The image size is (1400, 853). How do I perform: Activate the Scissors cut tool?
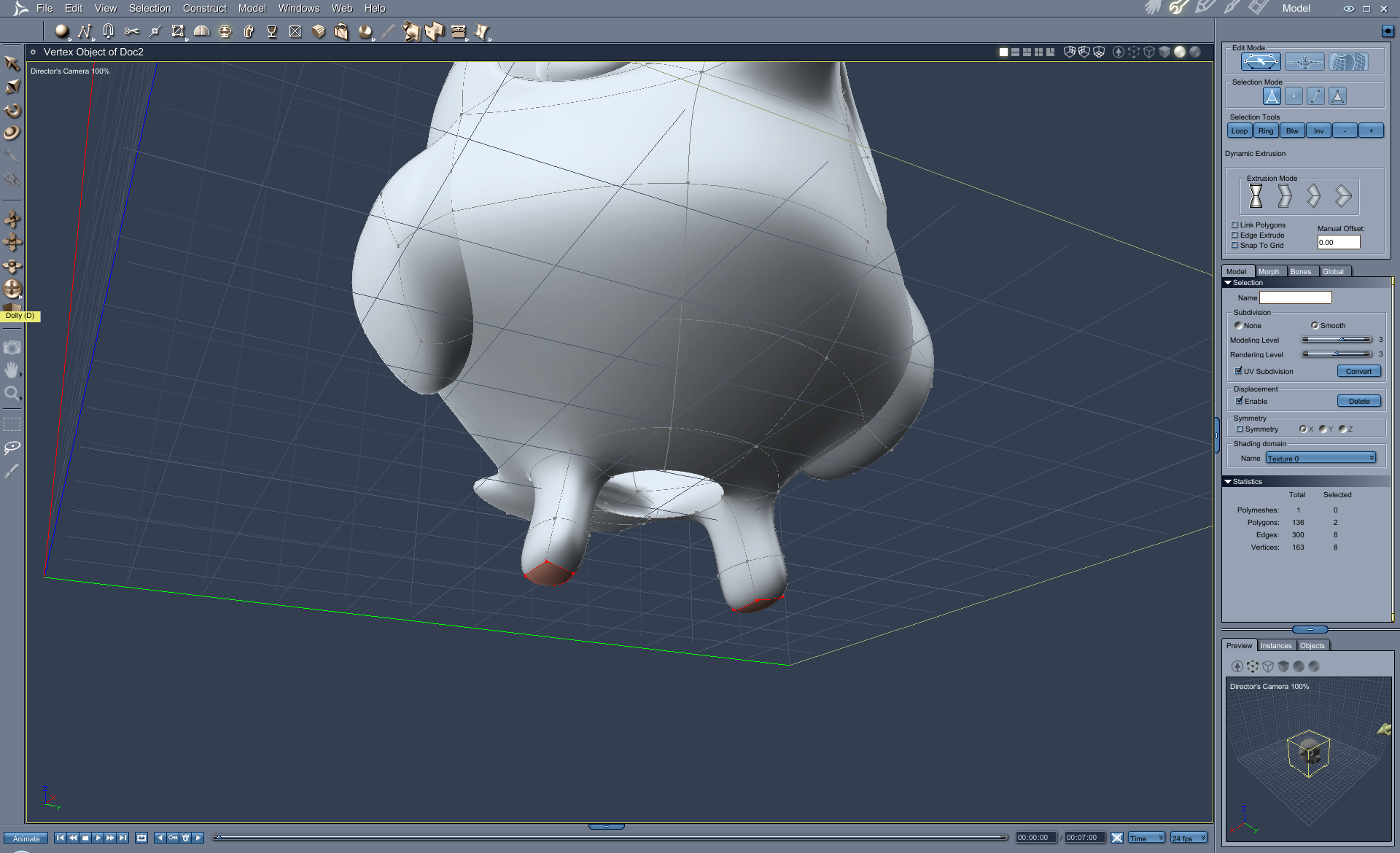pyautogui.click(x=131, y=31)
